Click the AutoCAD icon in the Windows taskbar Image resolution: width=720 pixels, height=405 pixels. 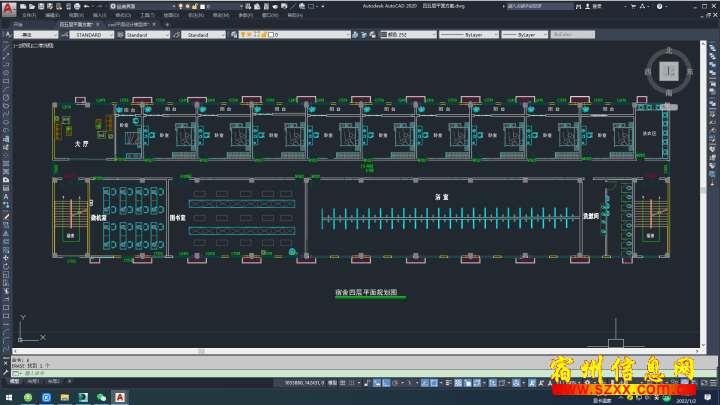[x=119, y=397]
